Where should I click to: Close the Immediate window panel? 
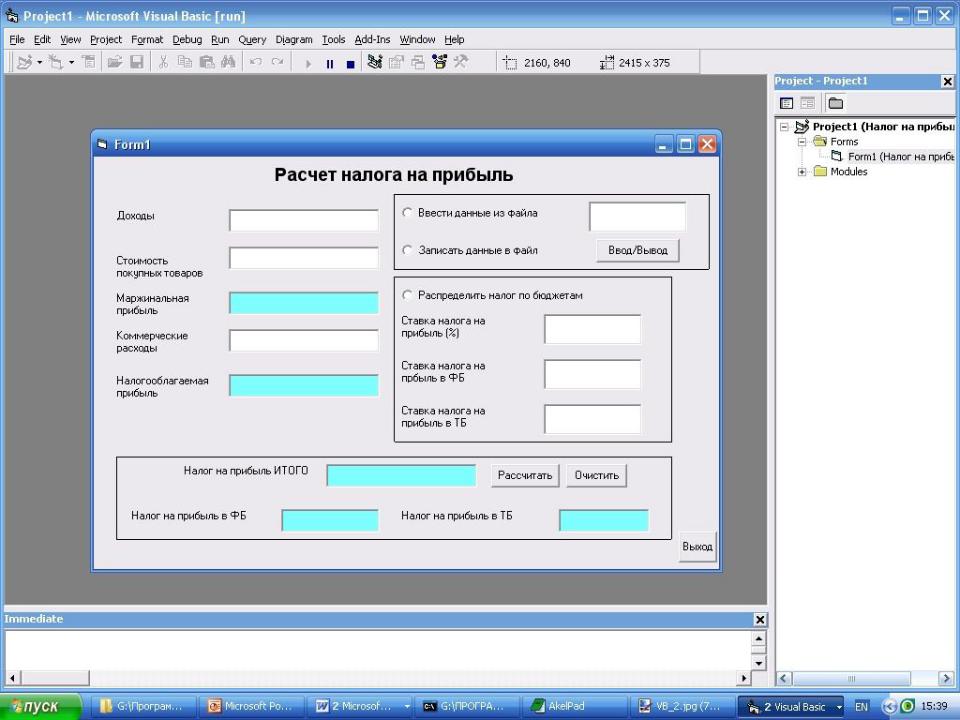point(760,620)
